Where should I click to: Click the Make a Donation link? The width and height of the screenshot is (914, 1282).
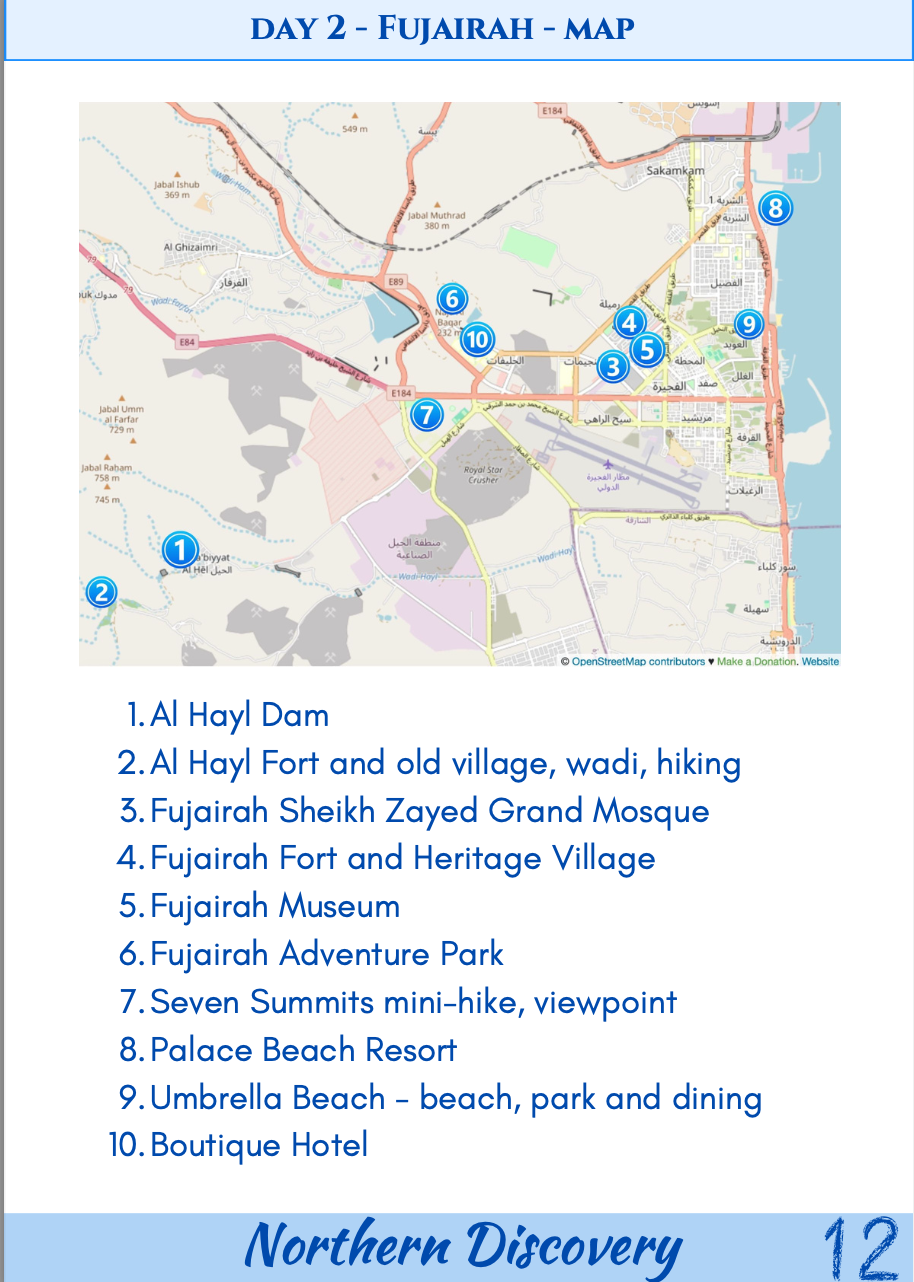[756, 662]
